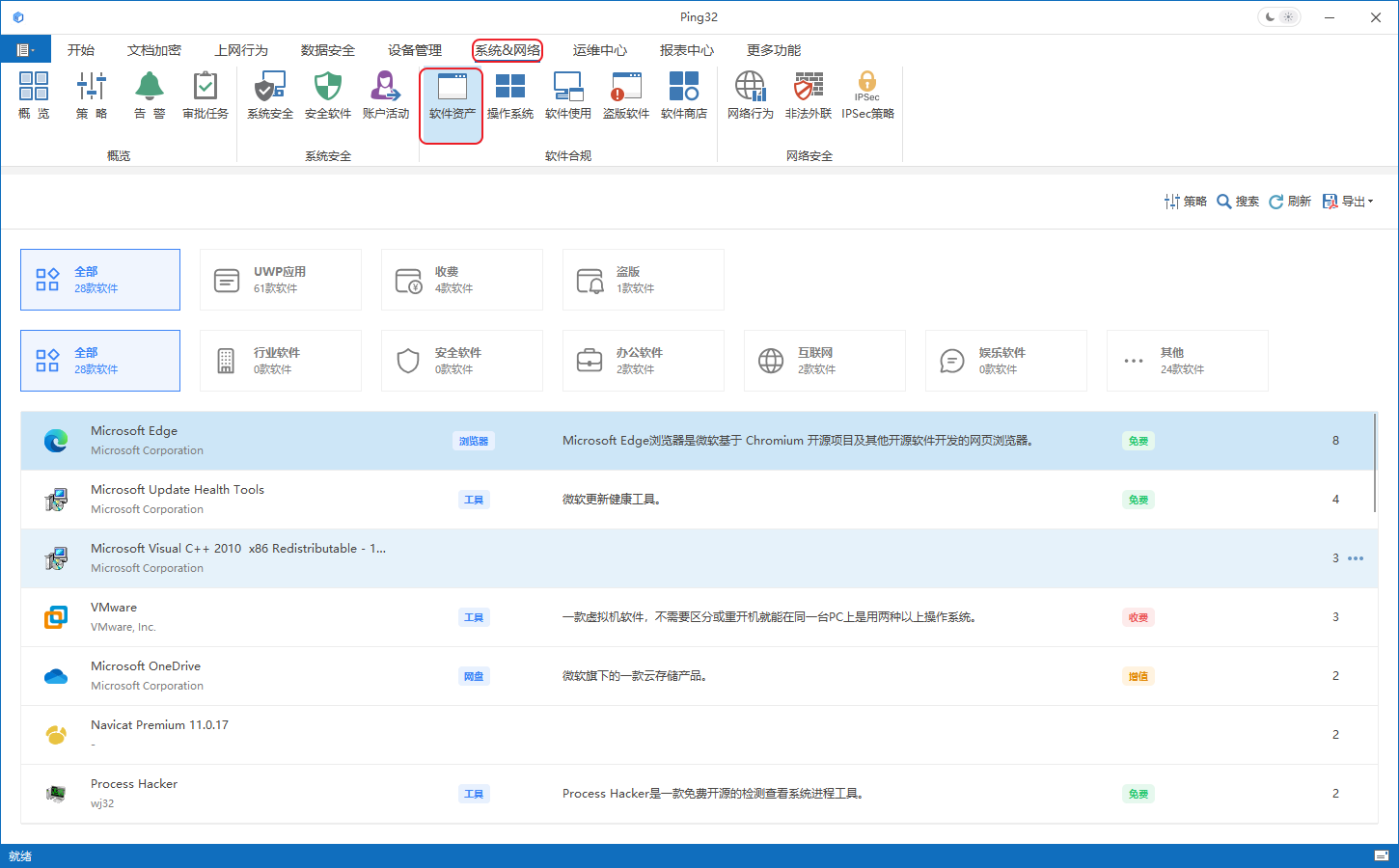This screenshot has width=1399, height=868.
Task: Open the 软件商店 icon
Action: click(x=684, y=95)
